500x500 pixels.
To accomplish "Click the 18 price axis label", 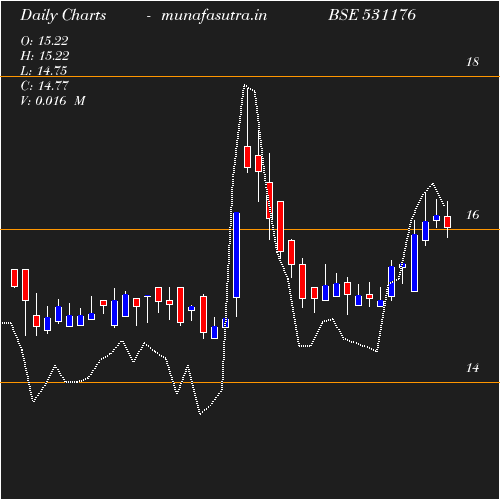I will click(x=472, y=62).
